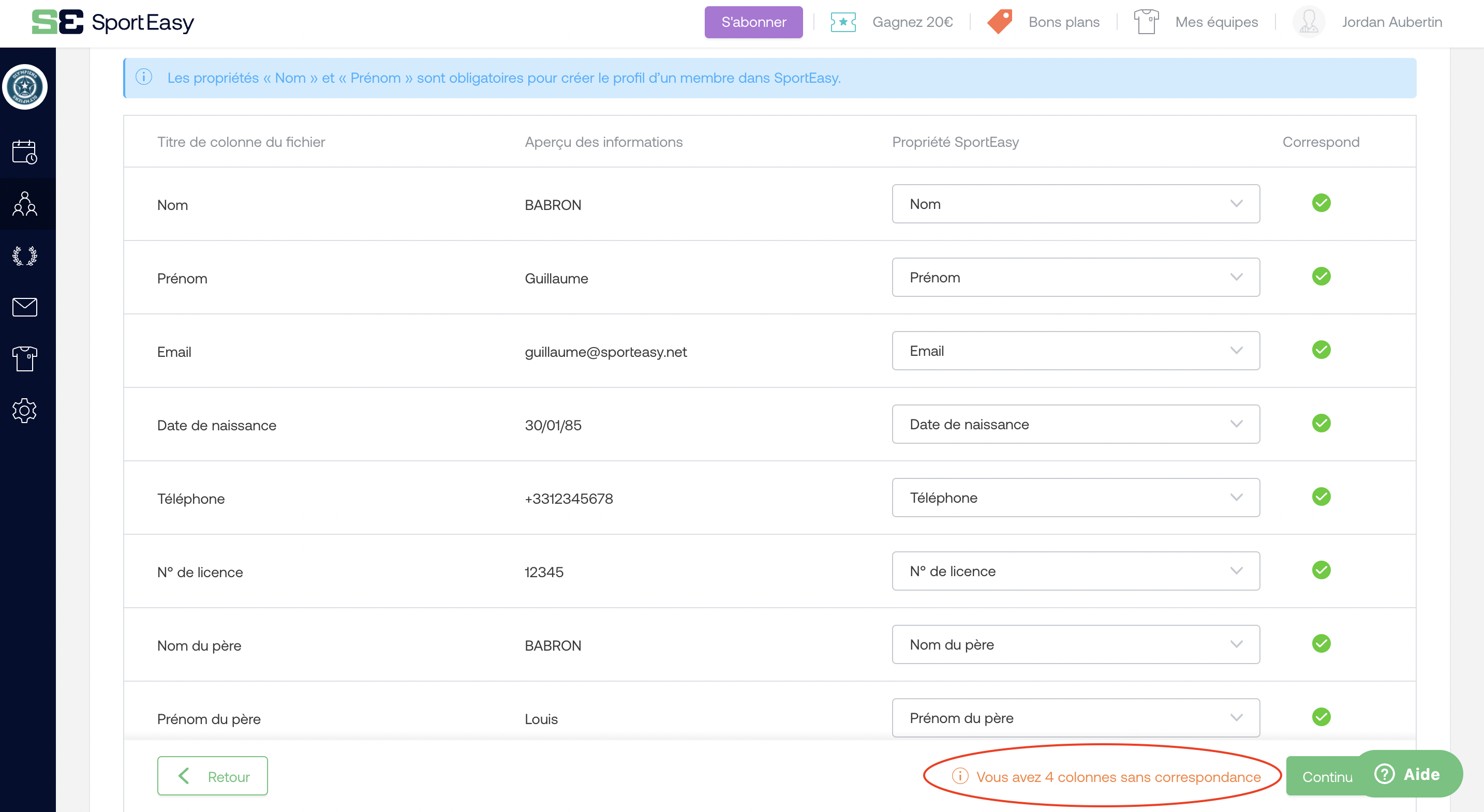Click 'Vous avez 4 colonnes sans correspondance' message
Image resolution: width=1484 pixels, height=812 pixels.
tap(1118, 776)
